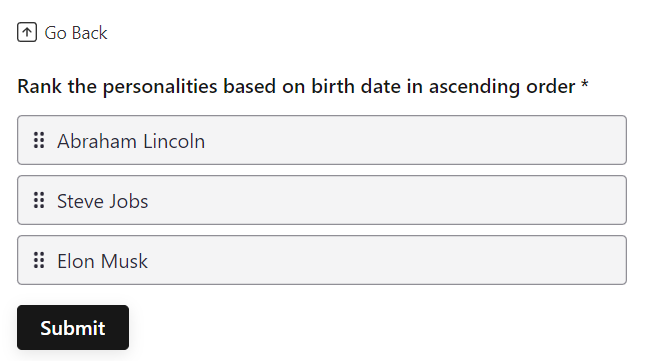Click empty area of the Abraham Lincoln row
This screenshot has width=645, height=361.
click(x=411, y=140)
